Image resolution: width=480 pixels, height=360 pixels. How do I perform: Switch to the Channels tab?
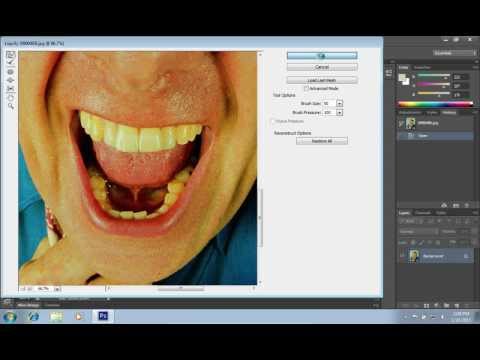[422, 213]
